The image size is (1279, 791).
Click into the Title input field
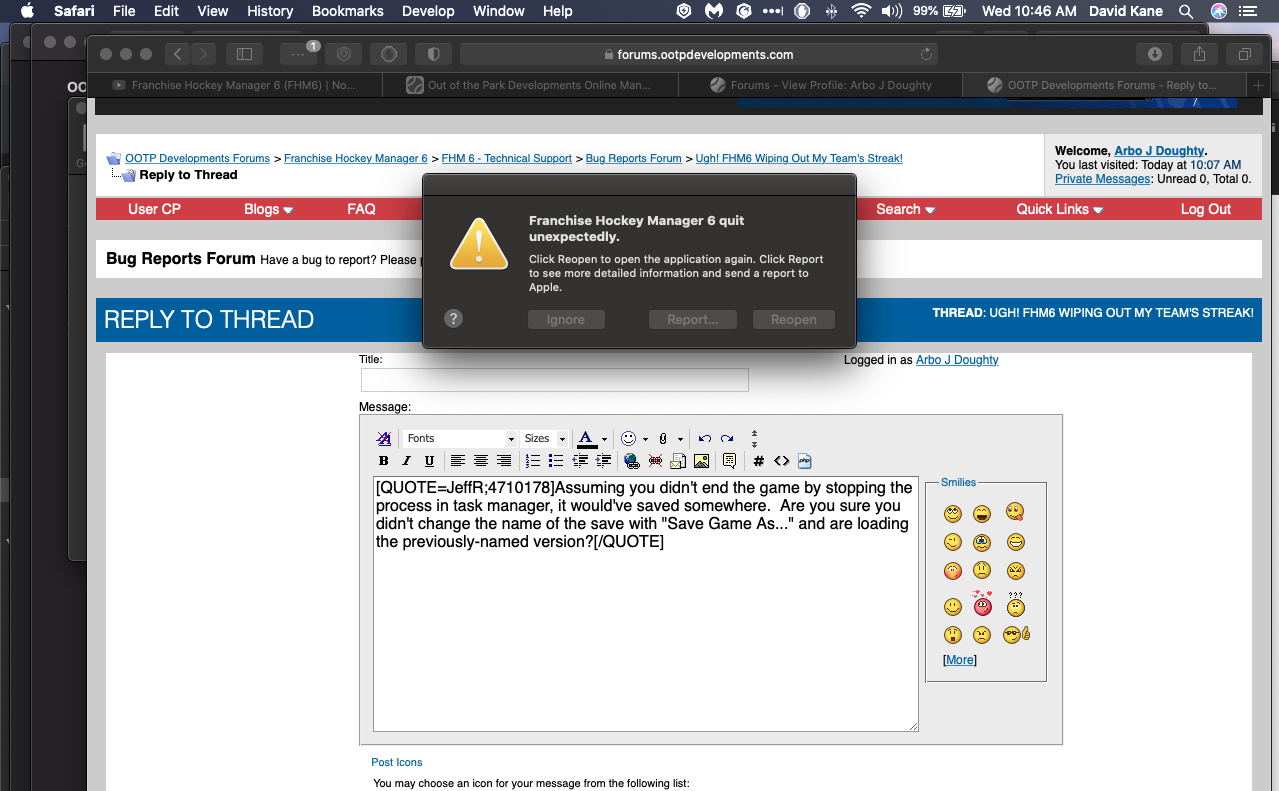(x=554, y=380)
